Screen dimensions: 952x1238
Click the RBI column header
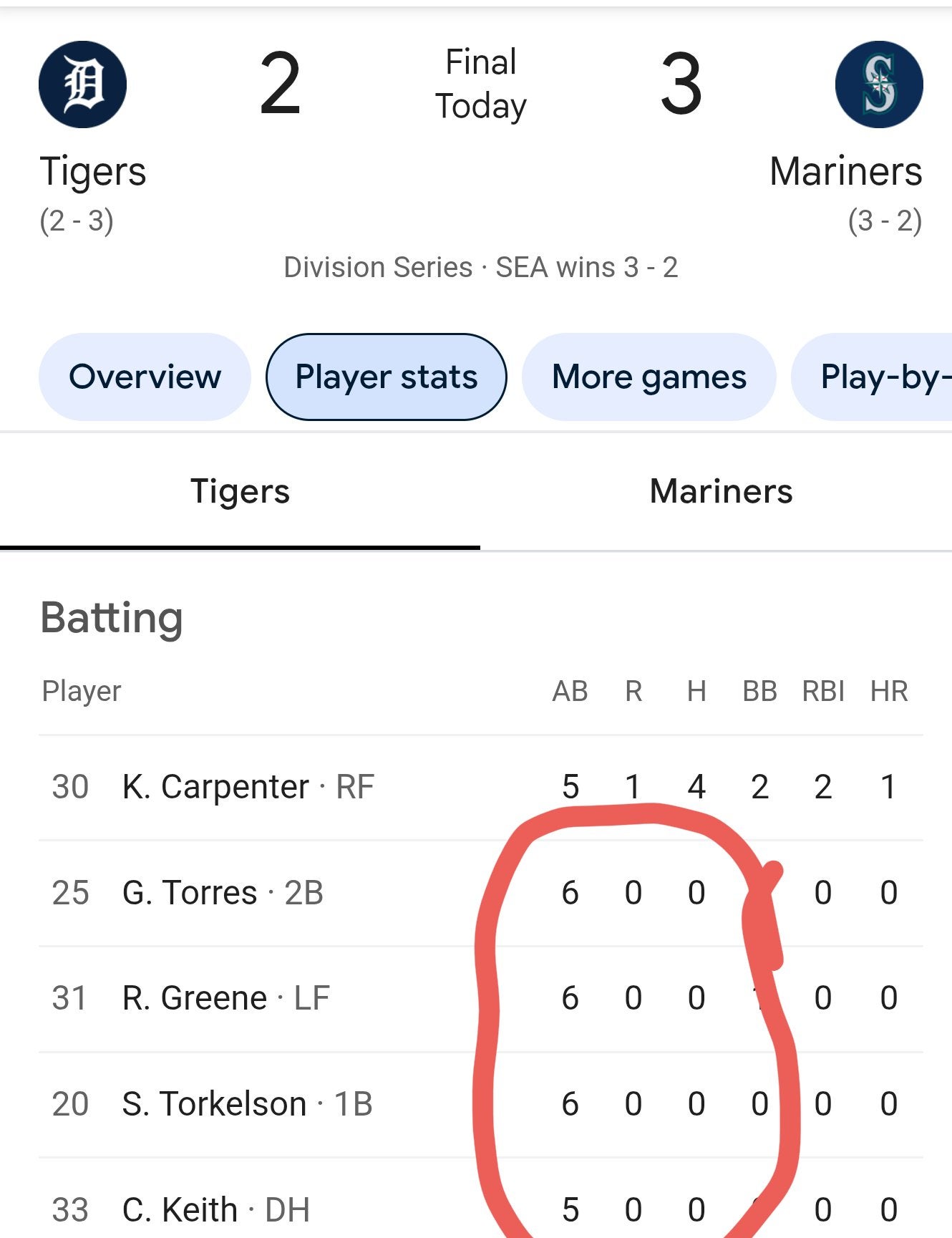[x=823, y=692]
